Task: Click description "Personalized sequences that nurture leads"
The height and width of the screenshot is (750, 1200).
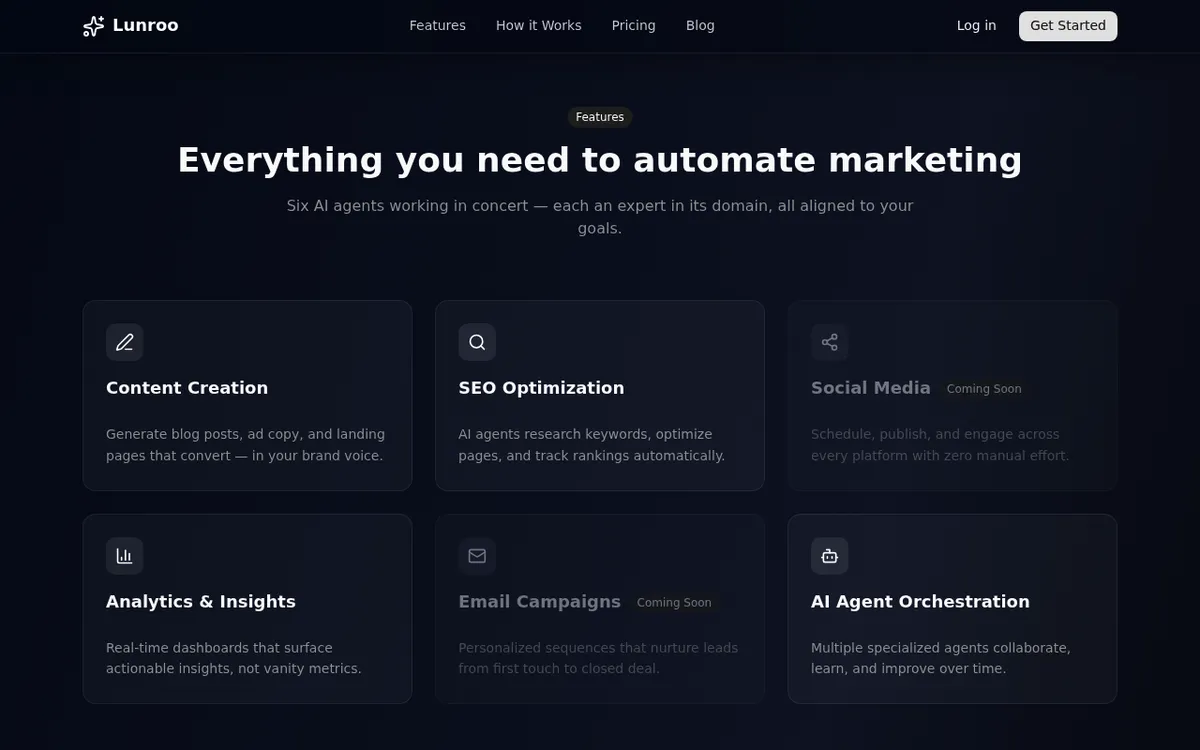Action: click(x=598, y=648)
